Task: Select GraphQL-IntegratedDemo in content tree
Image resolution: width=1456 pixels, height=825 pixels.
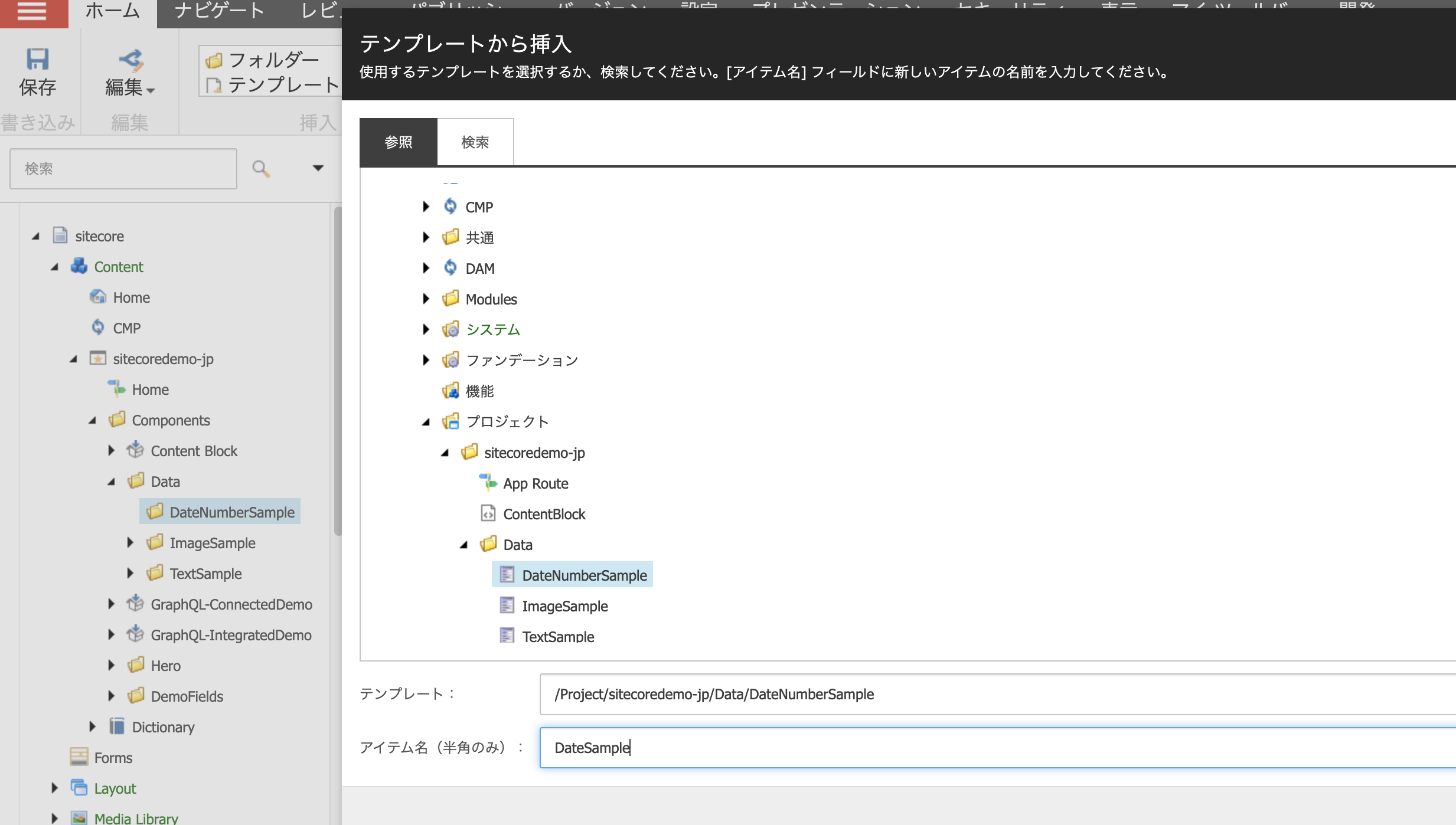Action: [231, 635]
